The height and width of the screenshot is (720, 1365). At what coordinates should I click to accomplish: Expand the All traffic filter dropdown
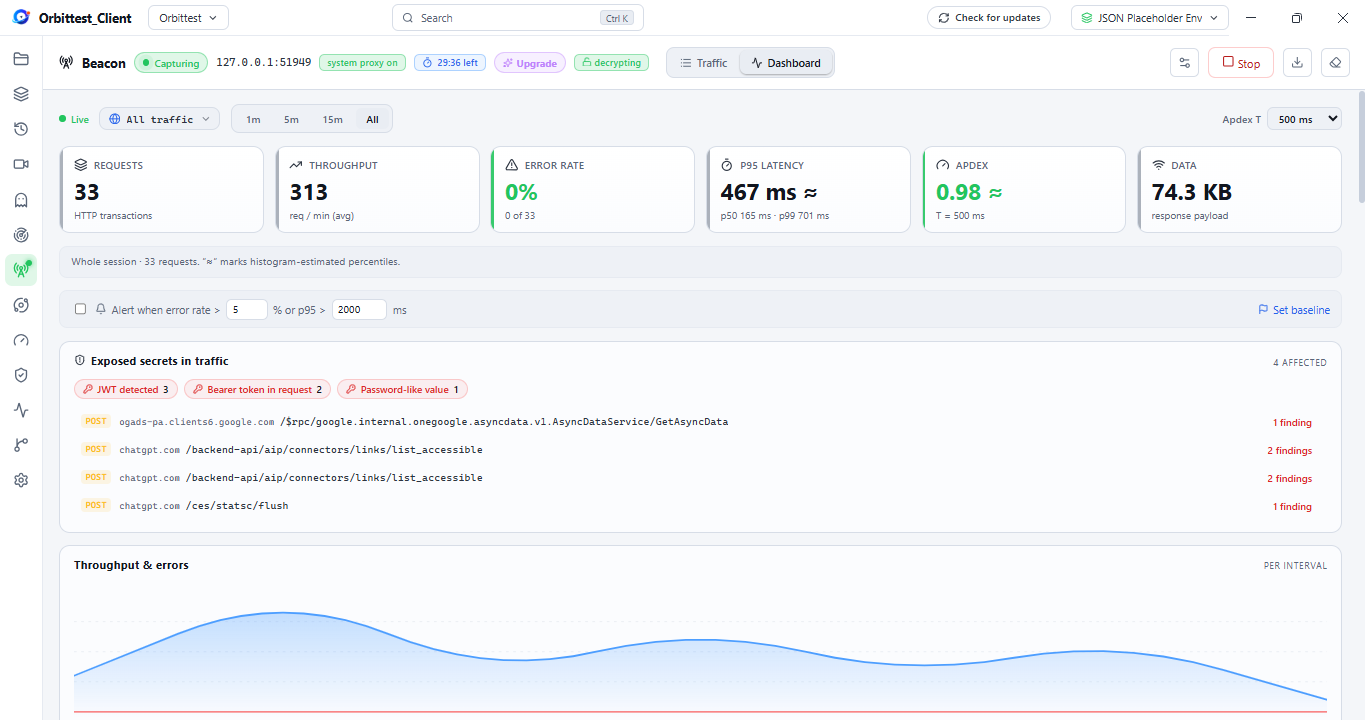click(x=159, y=119)
